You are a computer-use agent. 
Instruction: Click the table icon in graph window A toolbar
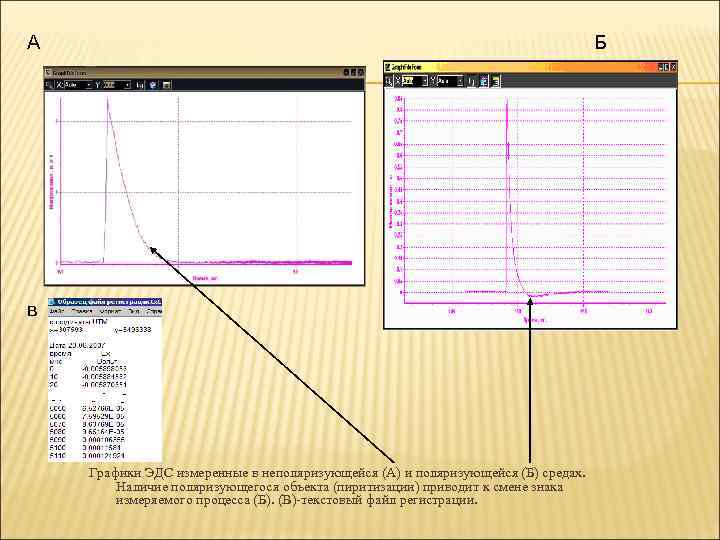click(x=167, y=85)
